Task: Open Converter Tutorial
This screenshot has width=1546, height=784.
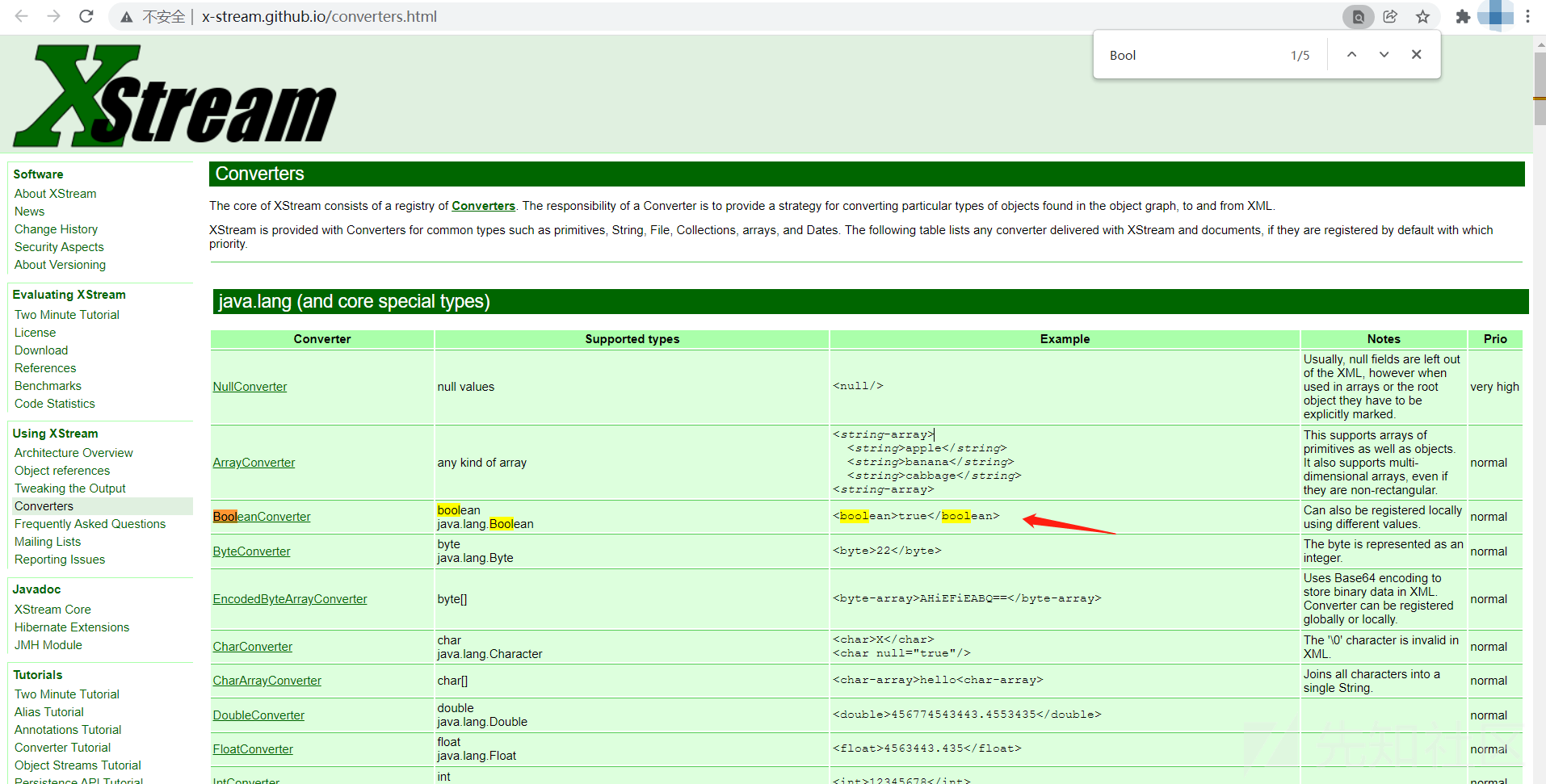Action: coord(62,748)
